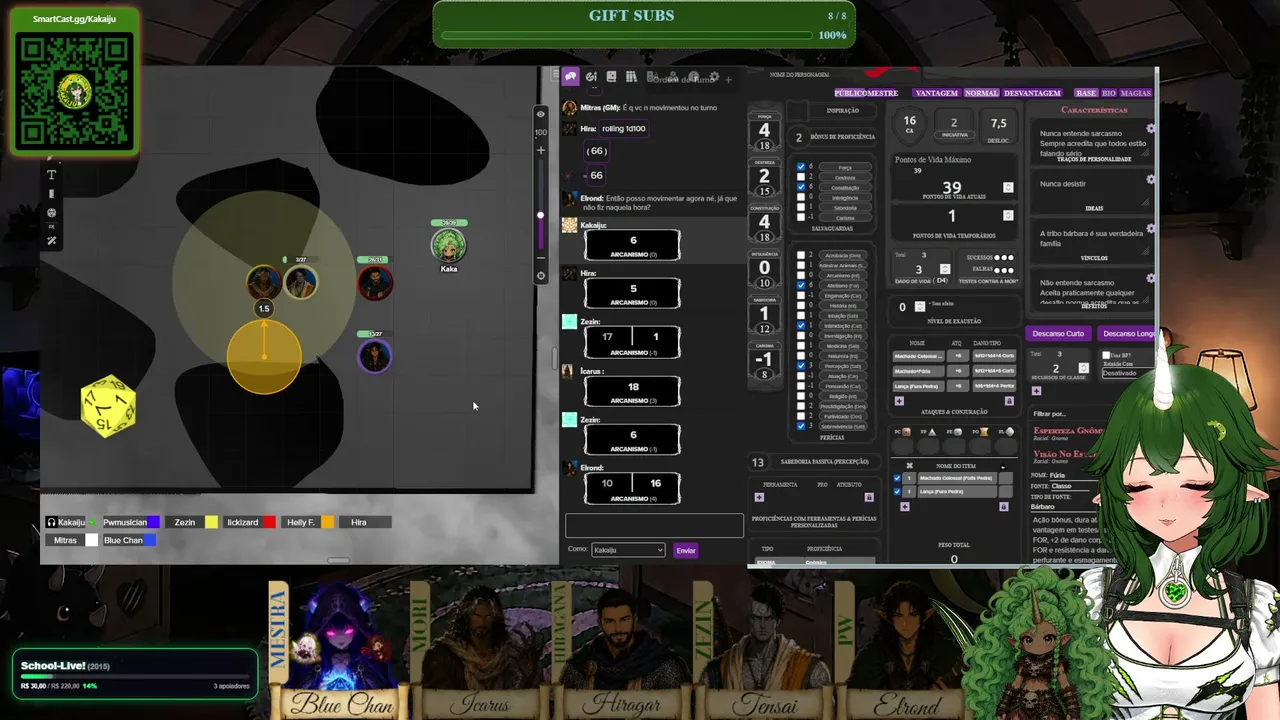The width and height of the screenshot is (1280, 720).
Task: Toggle the Força saving throw proficiency checkbox
Action: point(801,167)
